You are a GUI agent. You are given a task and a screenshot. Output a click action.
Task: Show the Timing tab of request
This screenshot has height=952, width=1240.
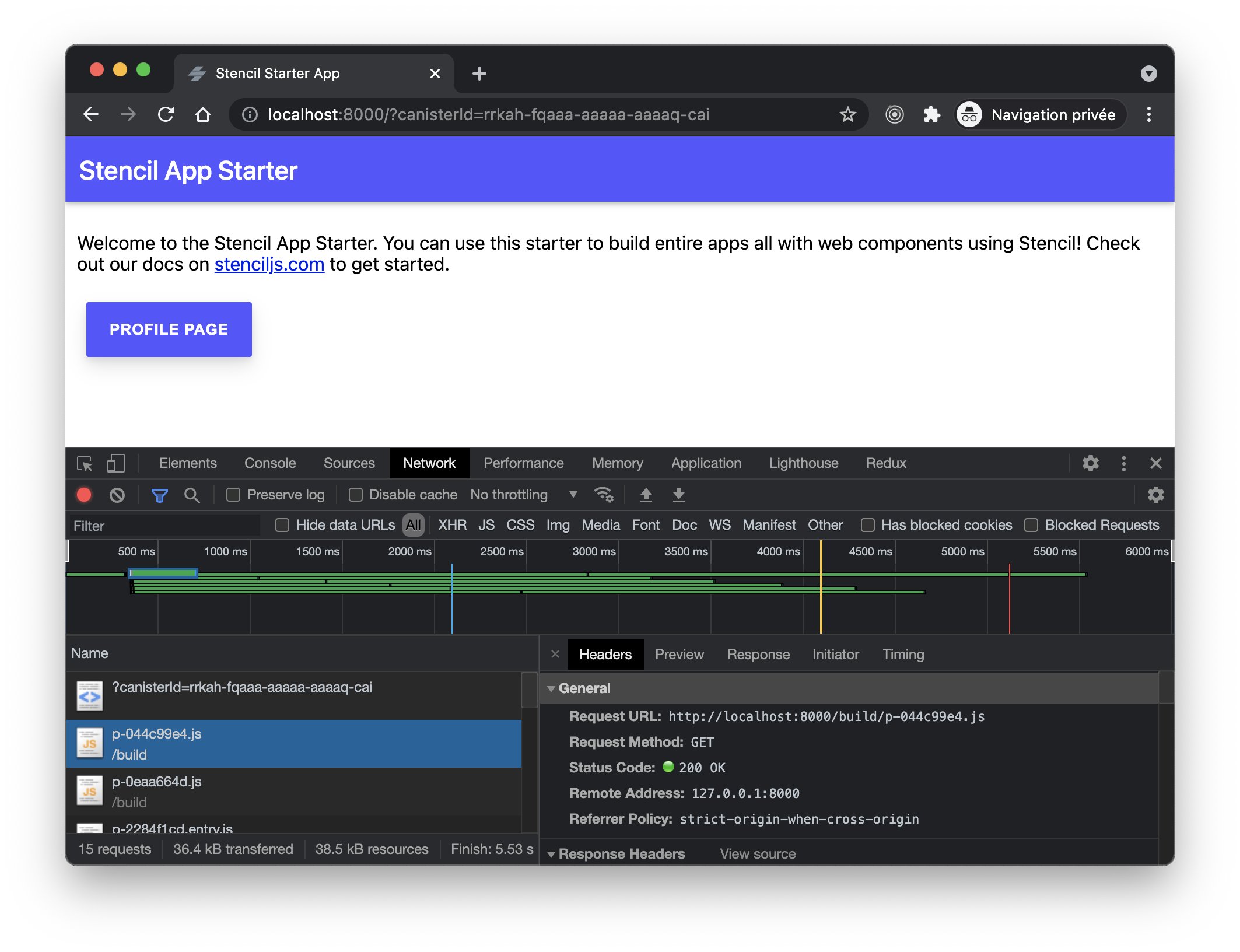[903, 654]
